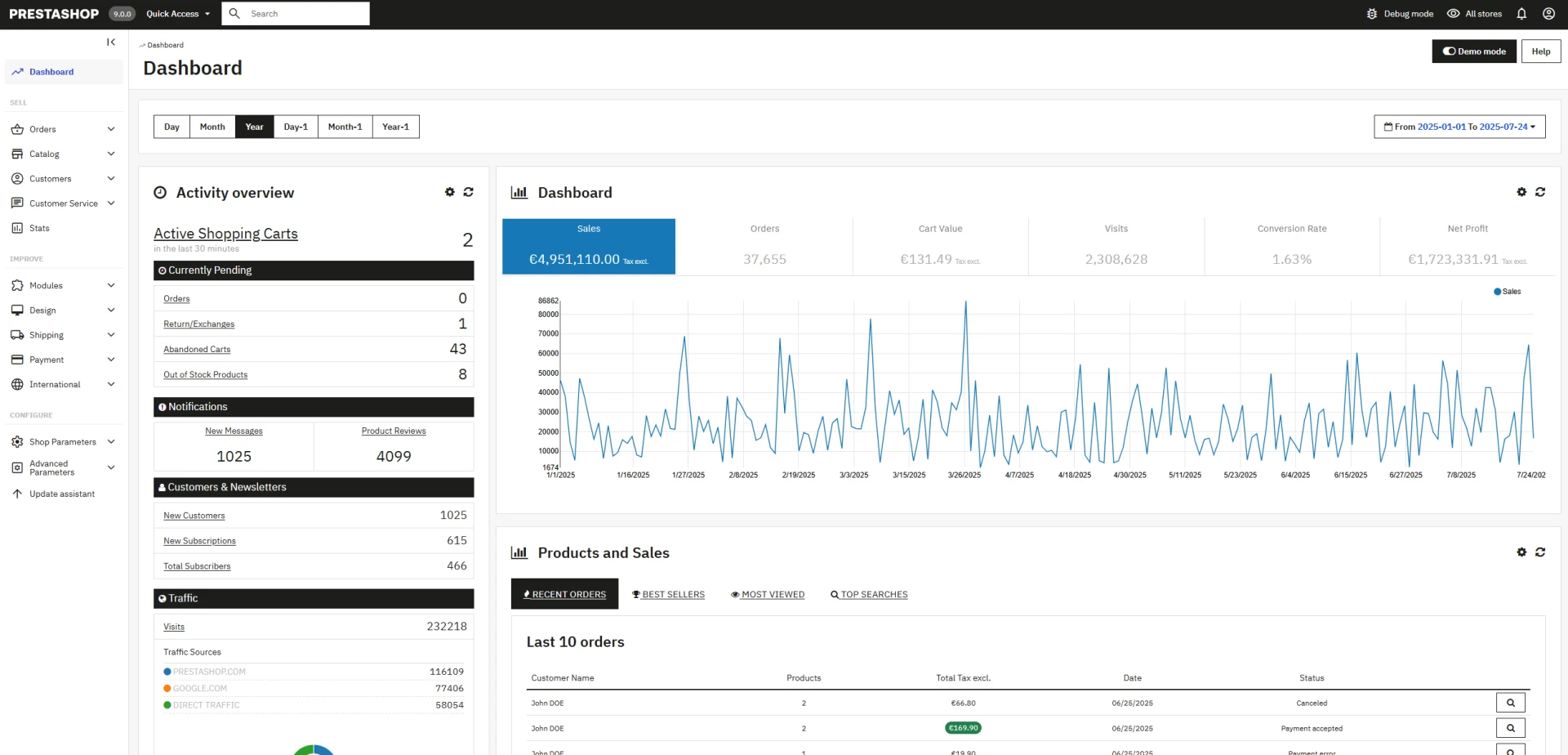Open the date range picker dropdown
The height and width of the screenshot is (755, 1568).
point(1459,127)
